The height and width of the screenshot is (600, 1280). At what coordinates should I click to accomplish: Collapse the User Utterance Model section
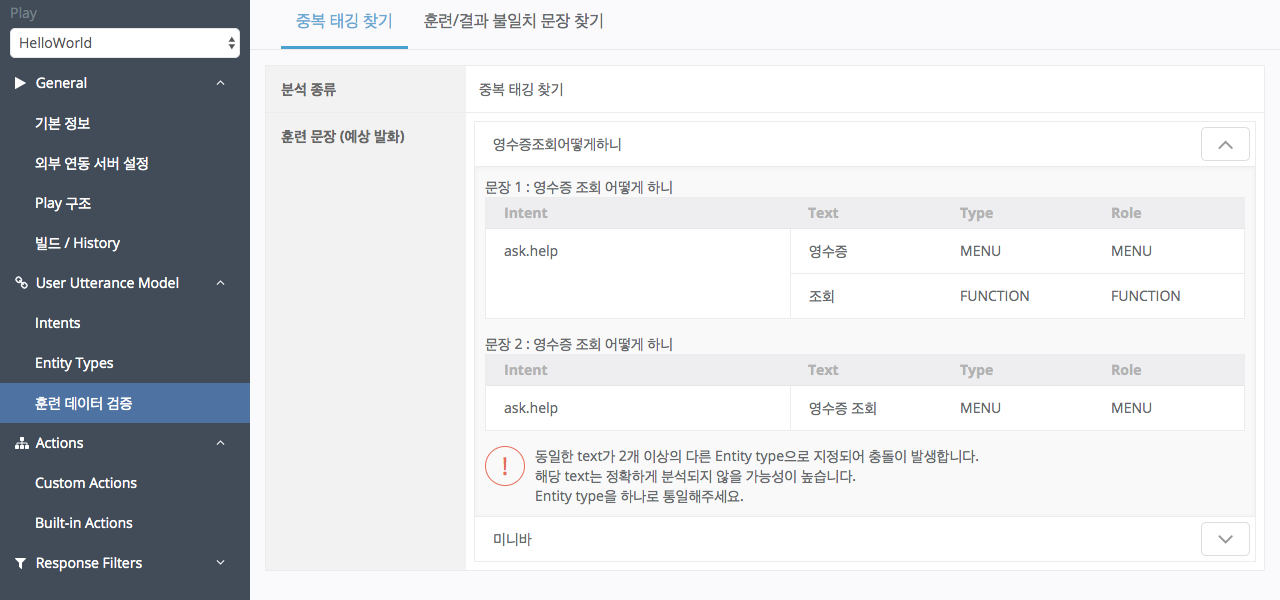(221, 283)
